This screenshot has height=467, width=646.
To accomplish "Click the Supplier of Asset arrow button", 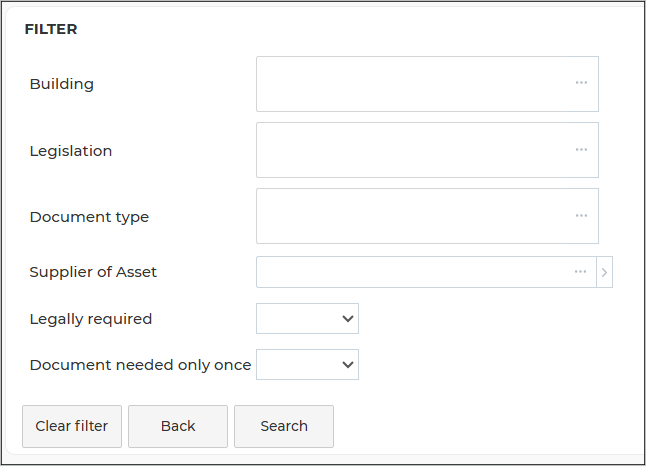I will pos(604,272).
